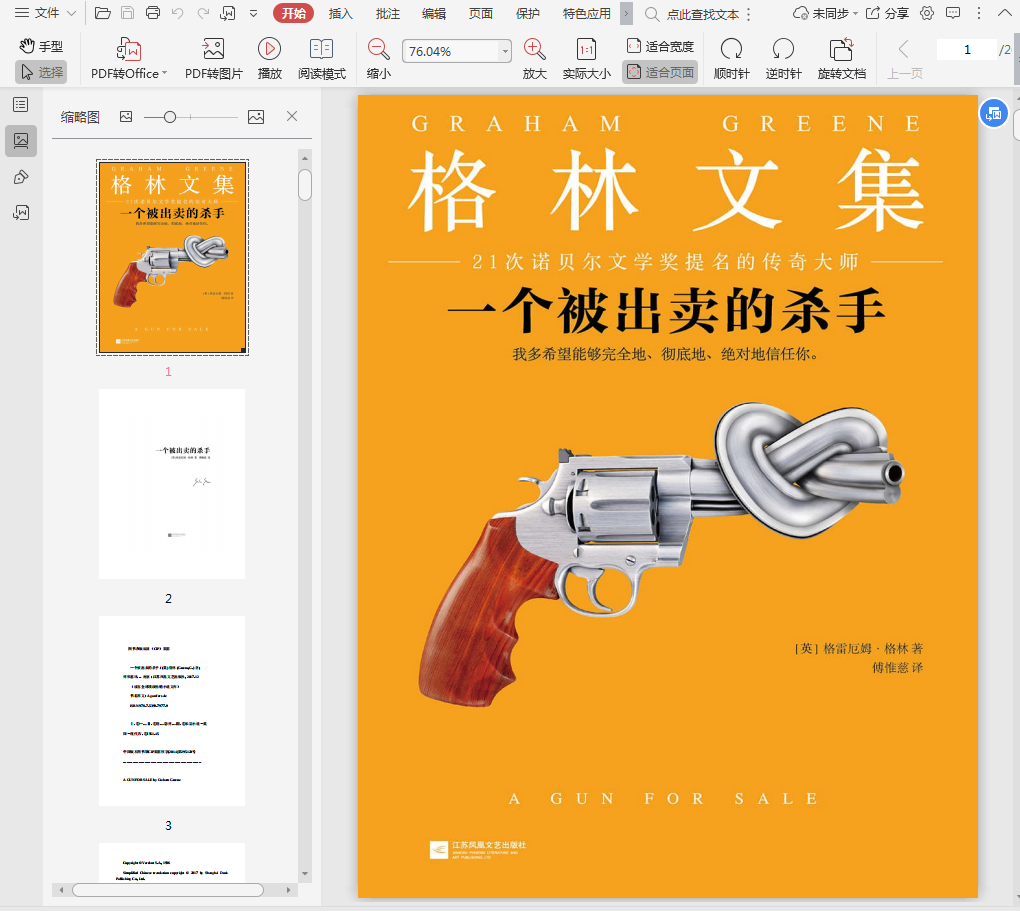The width and height of the screenshot is (1020, 911).
Task: Open the zoom percentage dropdown arrow
Action: tap(505, 51)
